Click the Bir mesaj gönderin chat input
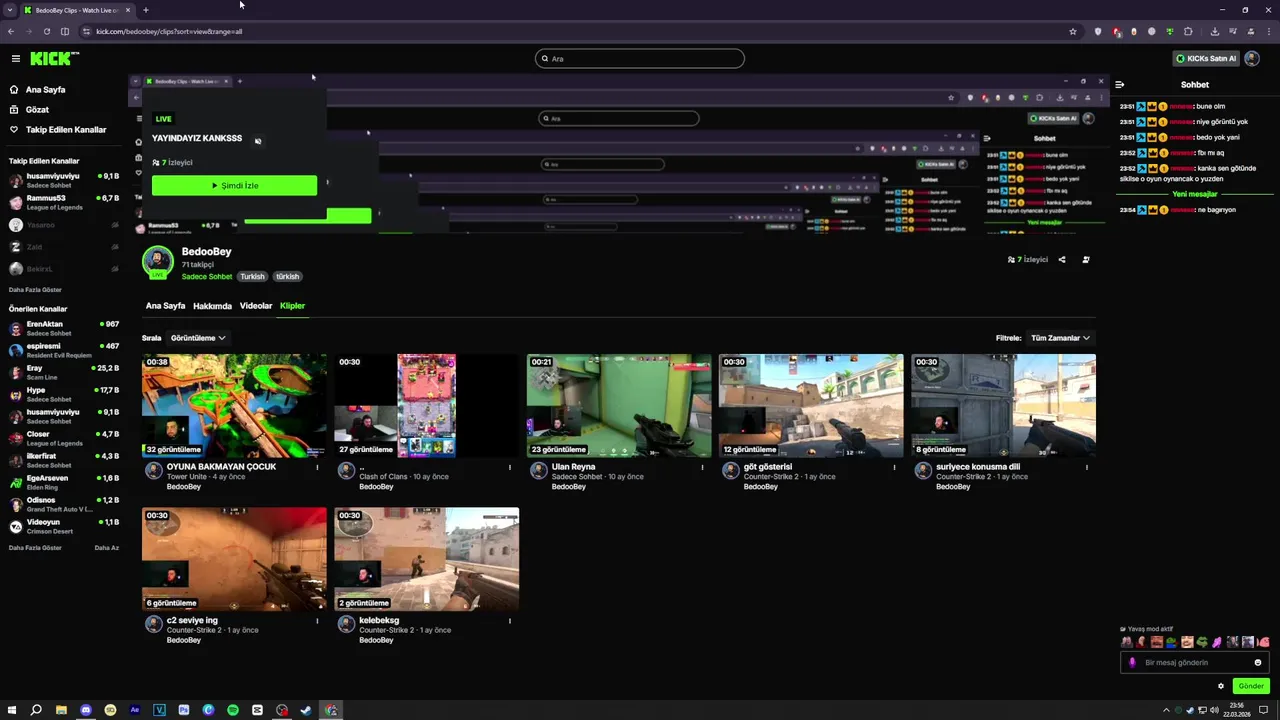Viewport: 1280px width, 720px height. [1194, 663]
